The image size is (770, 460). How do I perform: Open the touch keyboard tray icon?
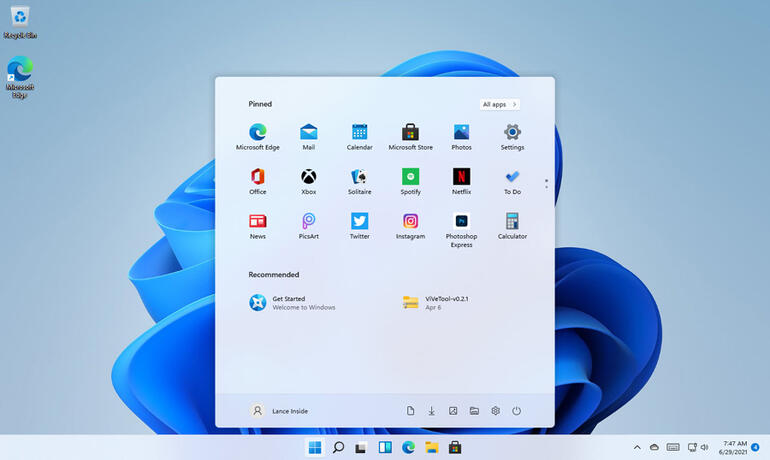click(x=673, y=447)
